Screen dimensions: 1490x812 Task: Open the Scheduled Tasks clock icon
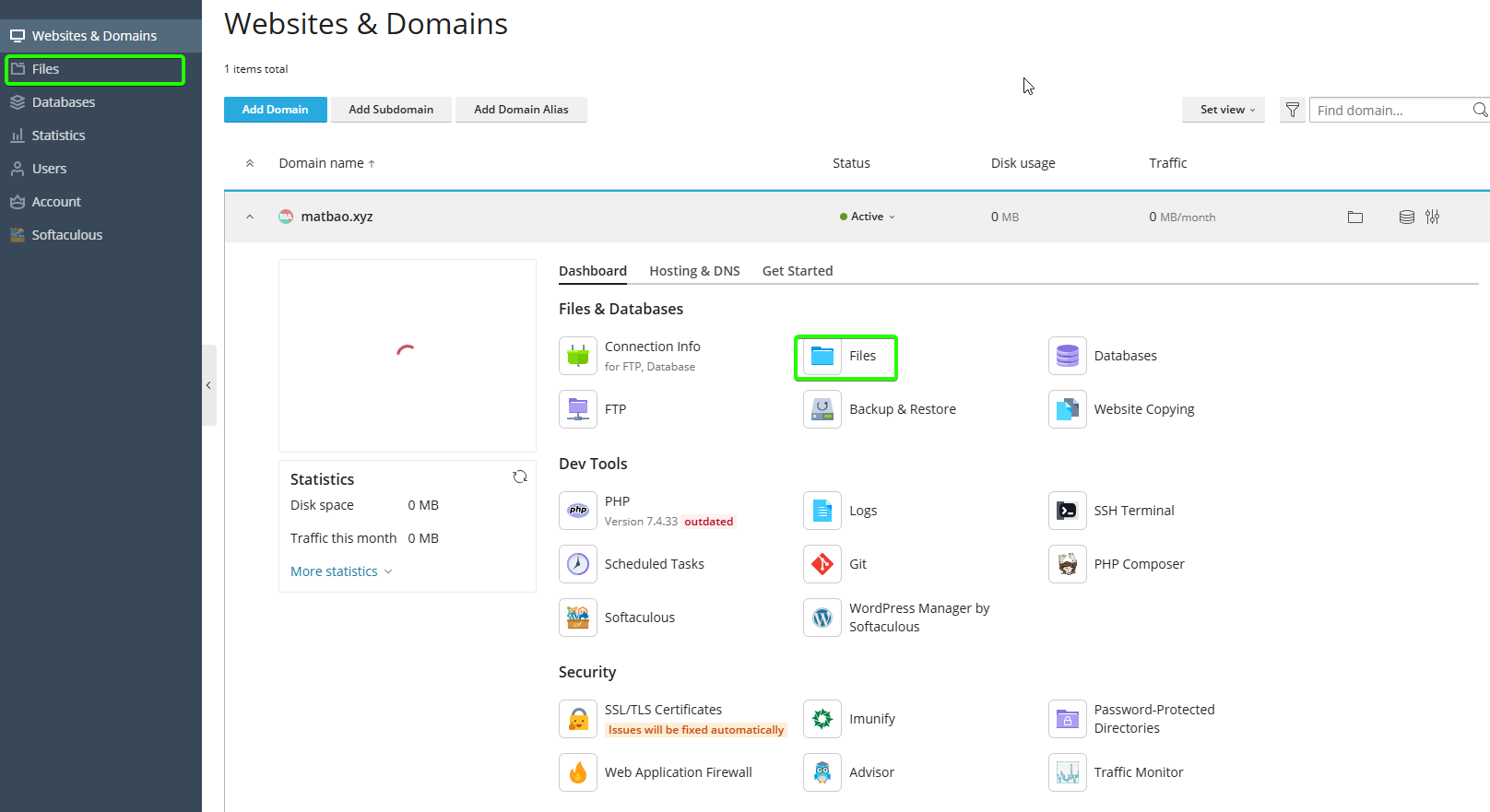point(578,564)
